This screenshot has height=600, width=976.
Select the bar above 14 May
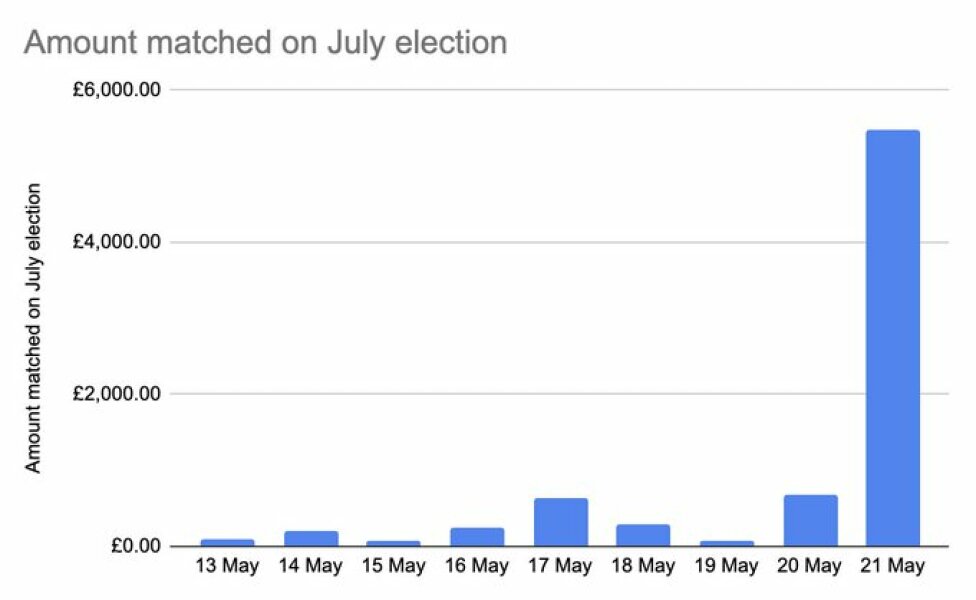coord(311,538)
